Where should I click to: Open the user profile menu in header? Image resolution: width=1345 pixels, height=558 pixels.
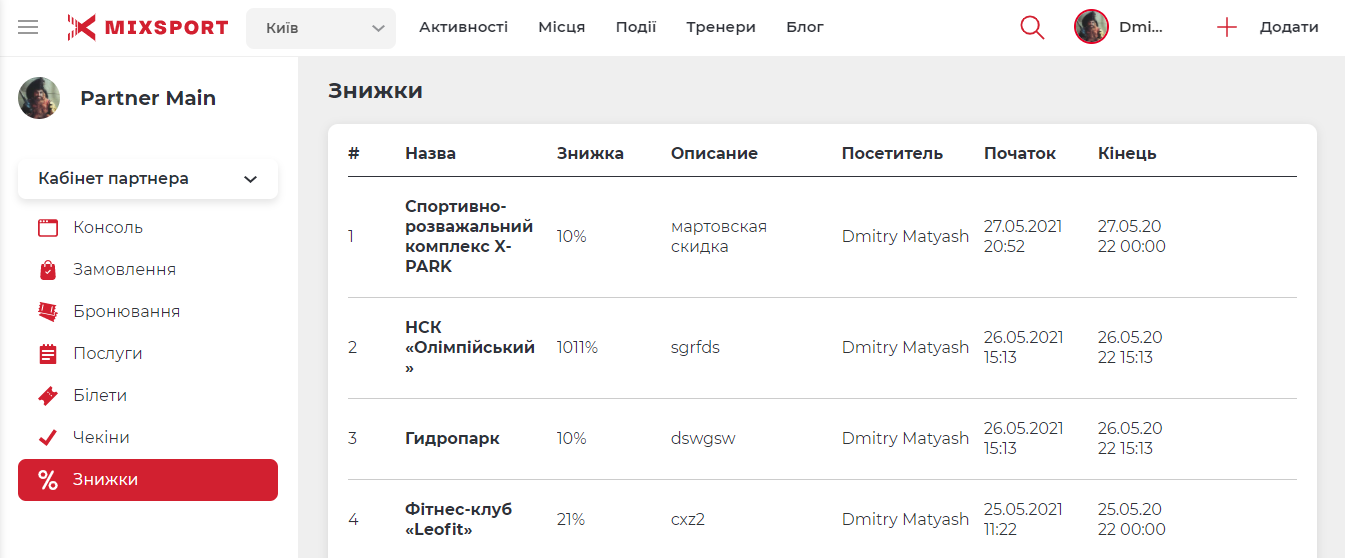(1119, 27)
